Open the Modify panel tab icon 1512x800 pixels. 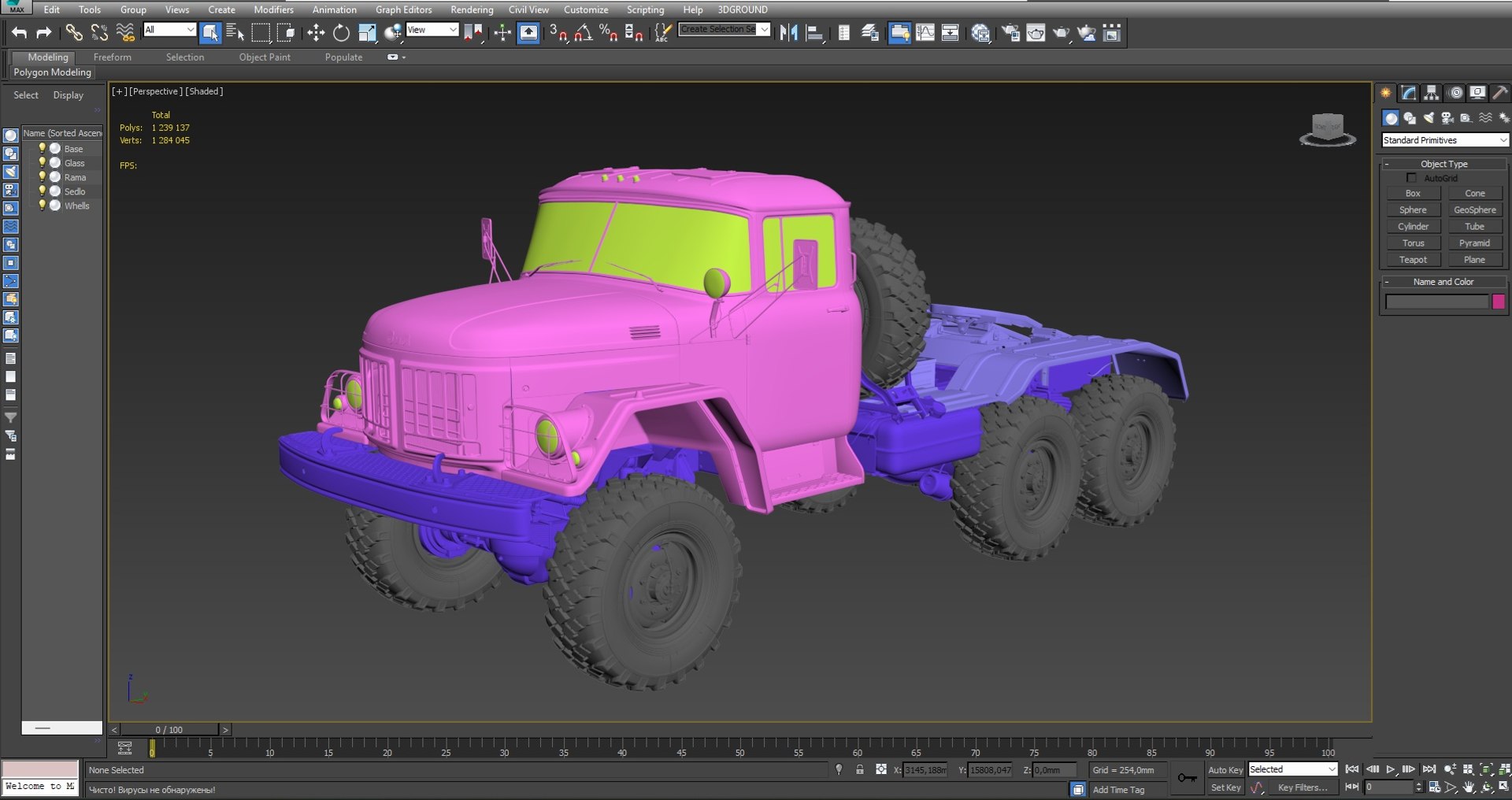[x=1409, y=93]
